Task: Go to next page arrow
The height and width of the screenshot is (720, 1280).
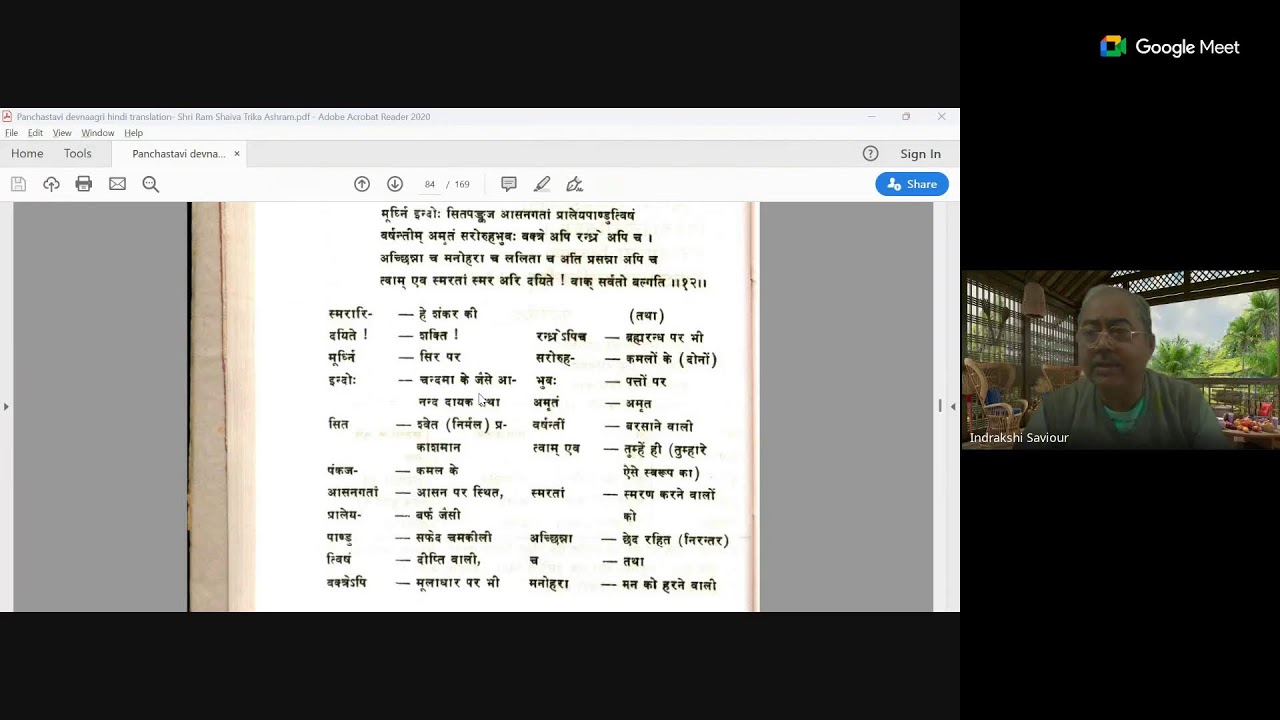Action: coord(395,184)
